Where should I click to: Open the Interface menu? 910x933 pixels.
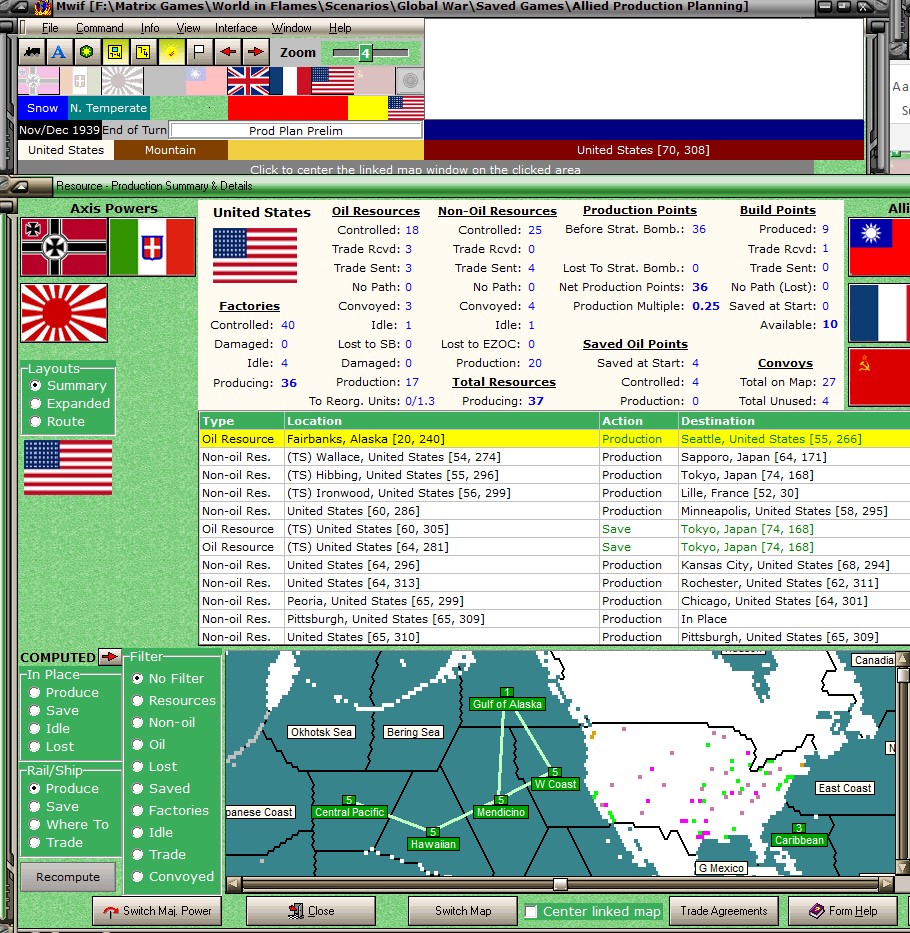click(236, 28)
